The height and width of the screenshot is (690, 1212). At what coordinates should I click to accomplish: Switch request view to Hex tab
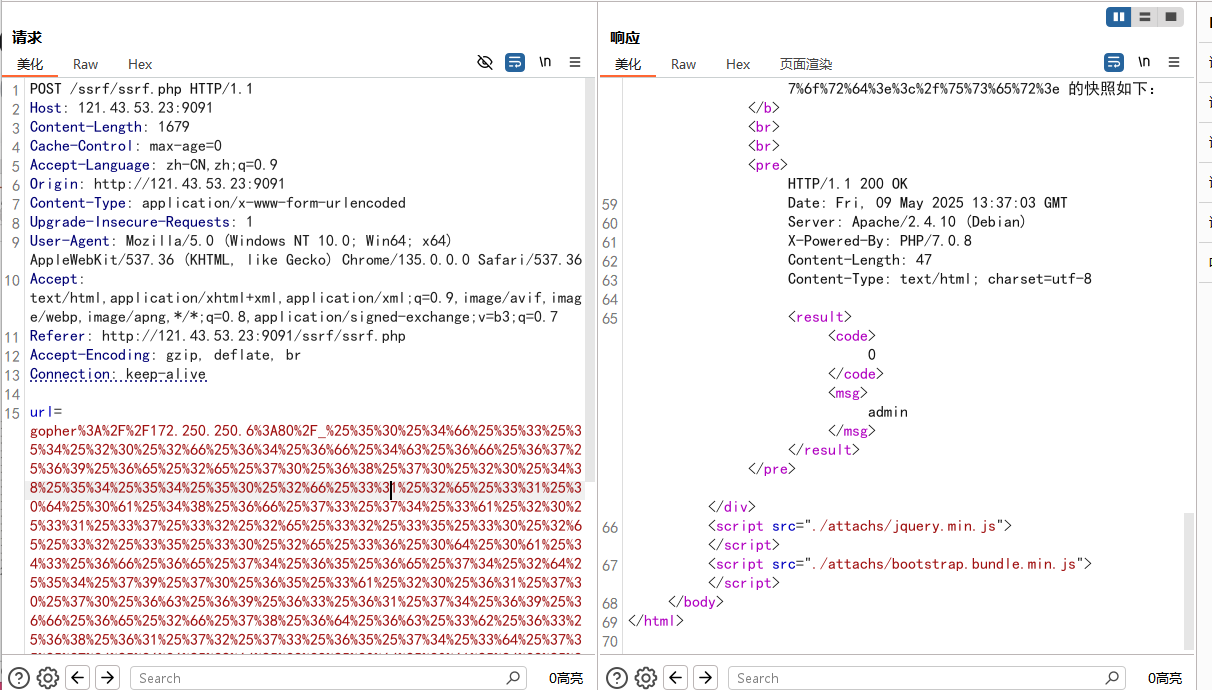point(140,64)
